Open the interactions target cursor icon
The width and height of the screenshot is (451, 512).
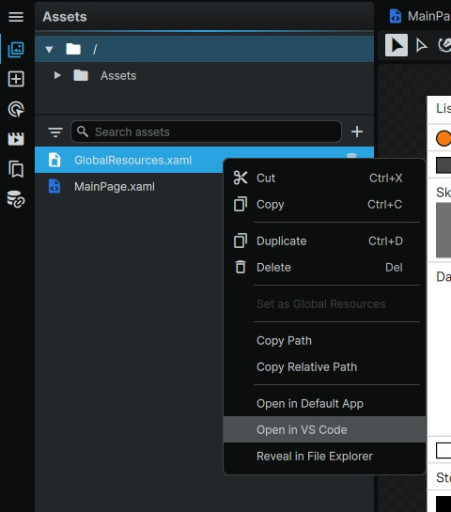[x=16, y=109]
